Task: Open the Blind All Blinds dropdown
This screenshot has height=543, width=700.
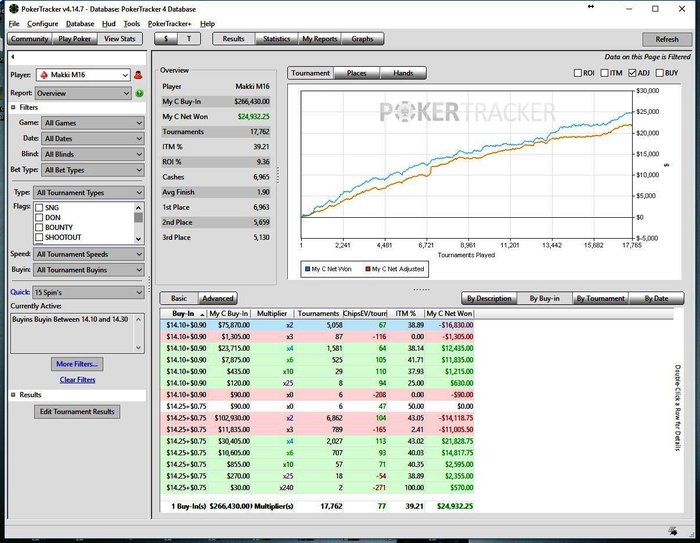Action: [93, 154]
